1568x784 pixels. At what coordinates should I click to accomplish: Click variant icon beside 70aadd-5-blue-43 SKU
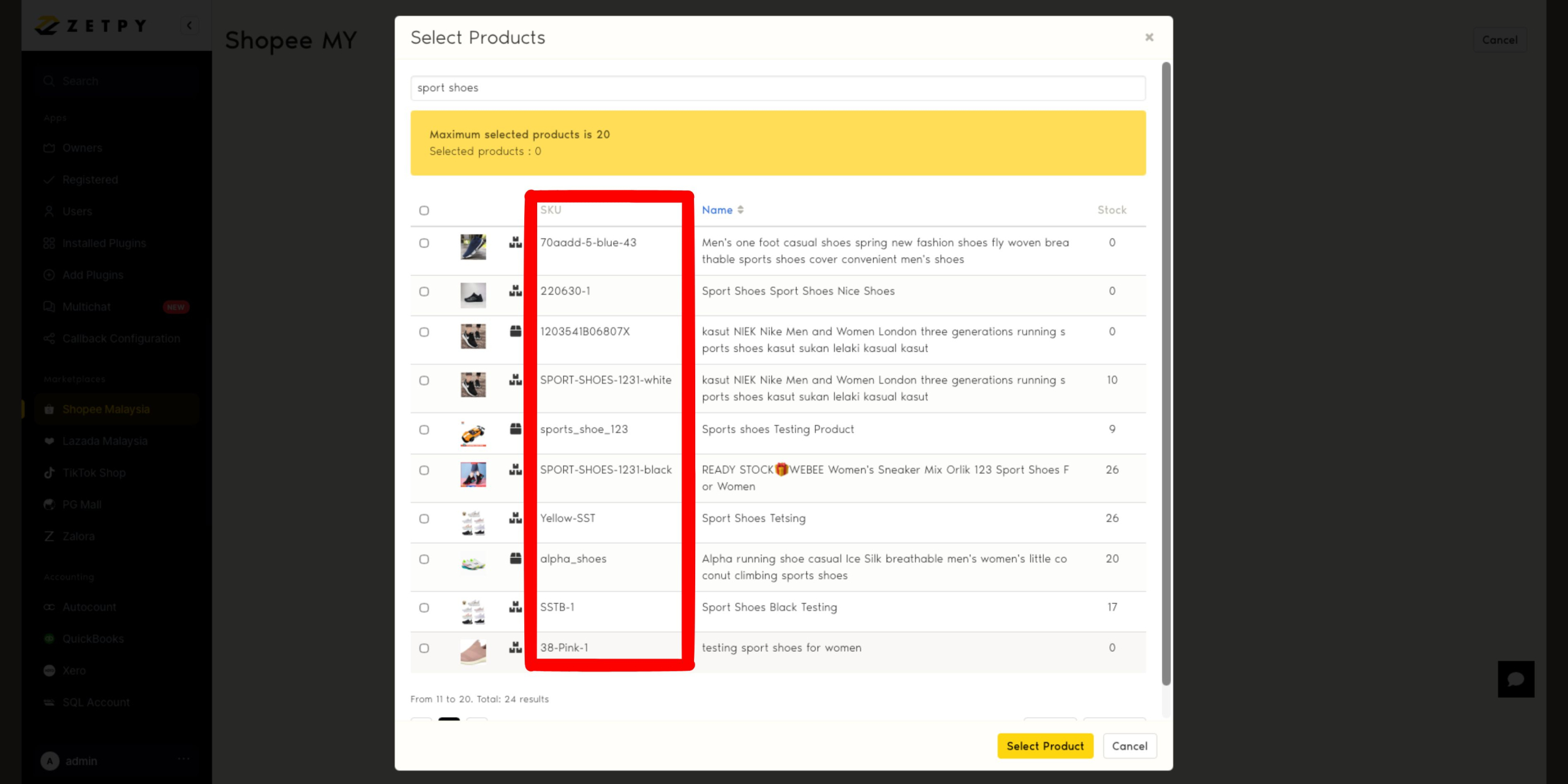tap(515, 243)
